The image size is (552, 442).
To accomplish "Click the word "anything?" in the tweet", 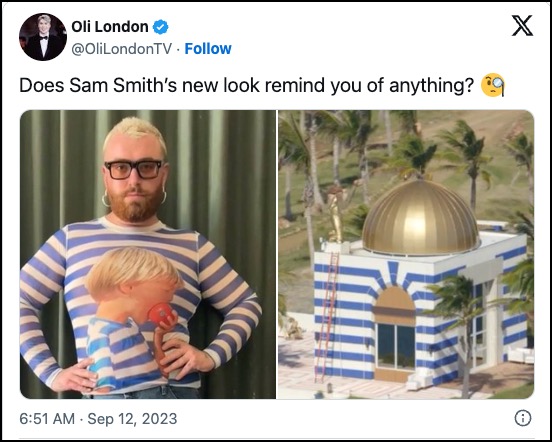I will click(432, 86).
